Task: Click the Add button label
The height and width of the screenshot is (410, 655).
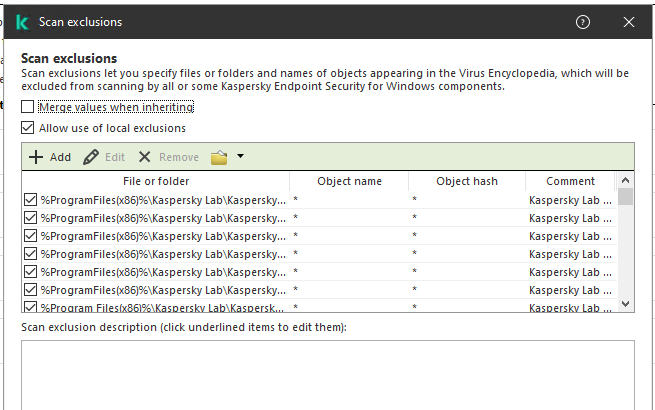Action: click(60, 157)
